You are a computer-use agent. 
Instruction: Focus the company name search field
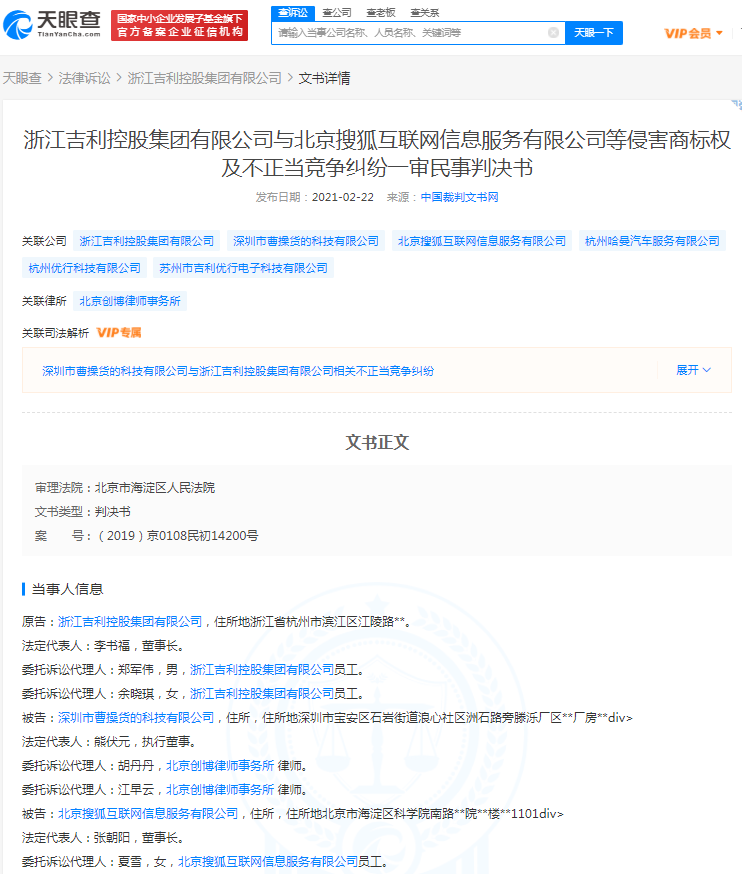[x=410, y=33]
